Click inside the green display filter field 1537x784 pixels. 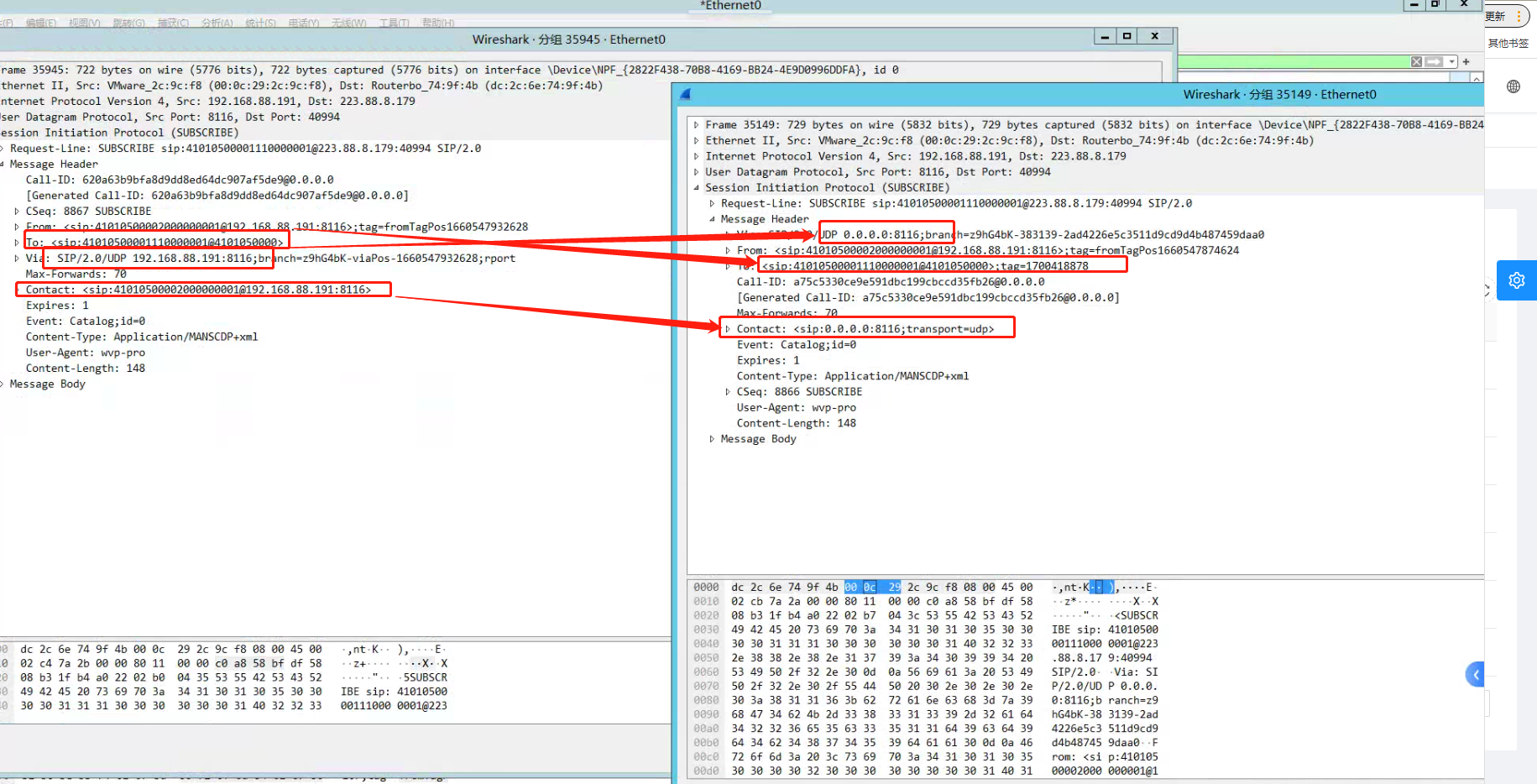click(1293, 62)
